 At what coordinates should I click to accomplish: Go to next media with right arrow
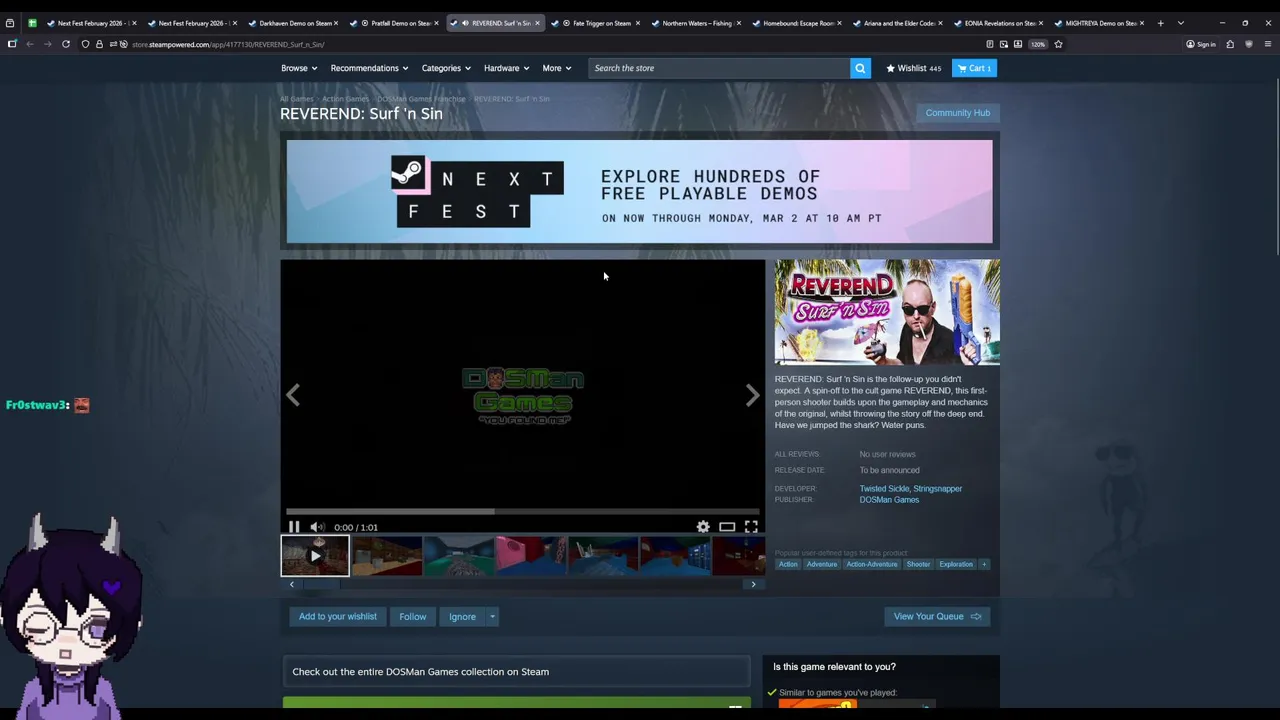point(752,396)
